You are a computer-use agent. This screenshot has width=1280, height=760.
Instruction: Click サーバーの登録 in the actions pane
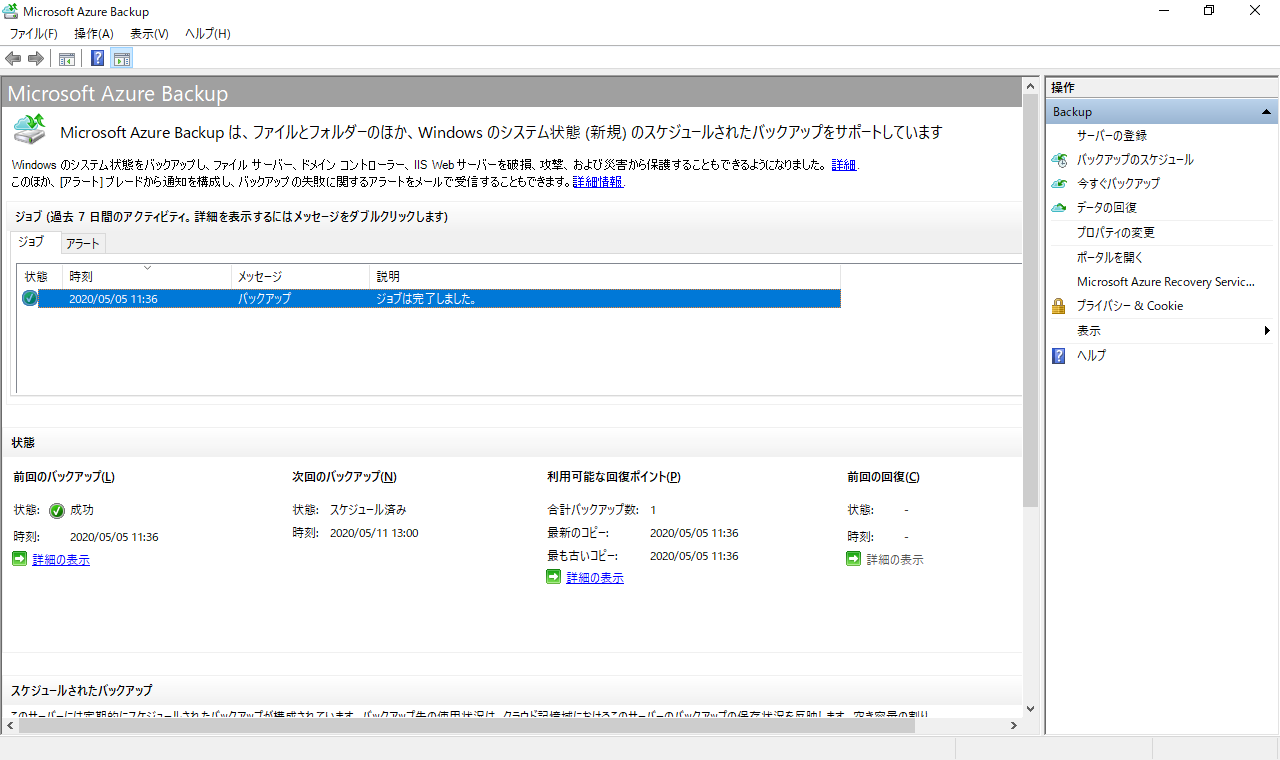click(x=1112, y=135)
